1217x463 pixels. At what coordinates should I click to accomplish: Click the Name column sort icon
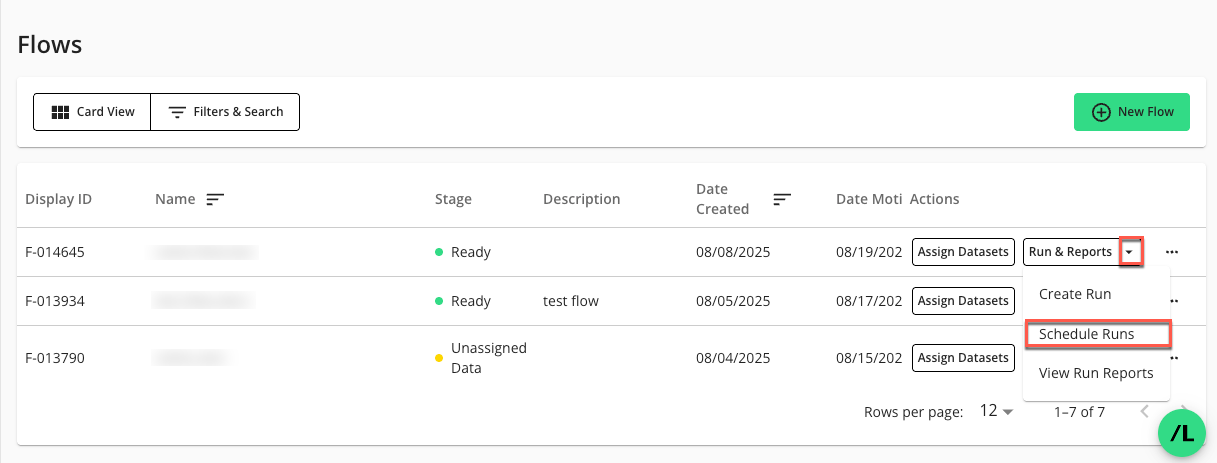point(214,199)
